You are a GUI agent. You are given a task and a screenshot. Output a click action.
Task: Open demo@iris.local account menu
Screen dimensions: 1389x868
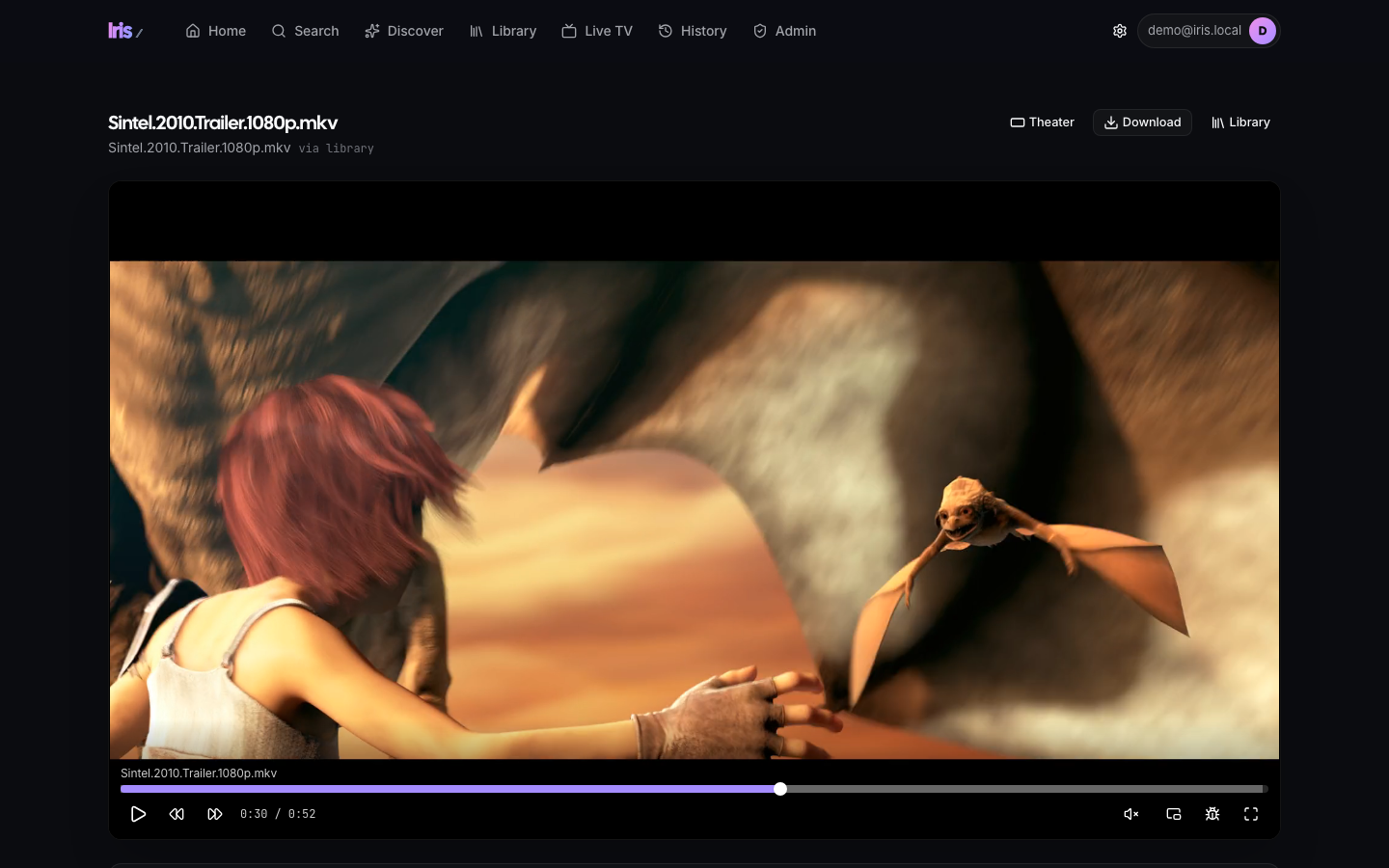click(x=1208, y=31)
